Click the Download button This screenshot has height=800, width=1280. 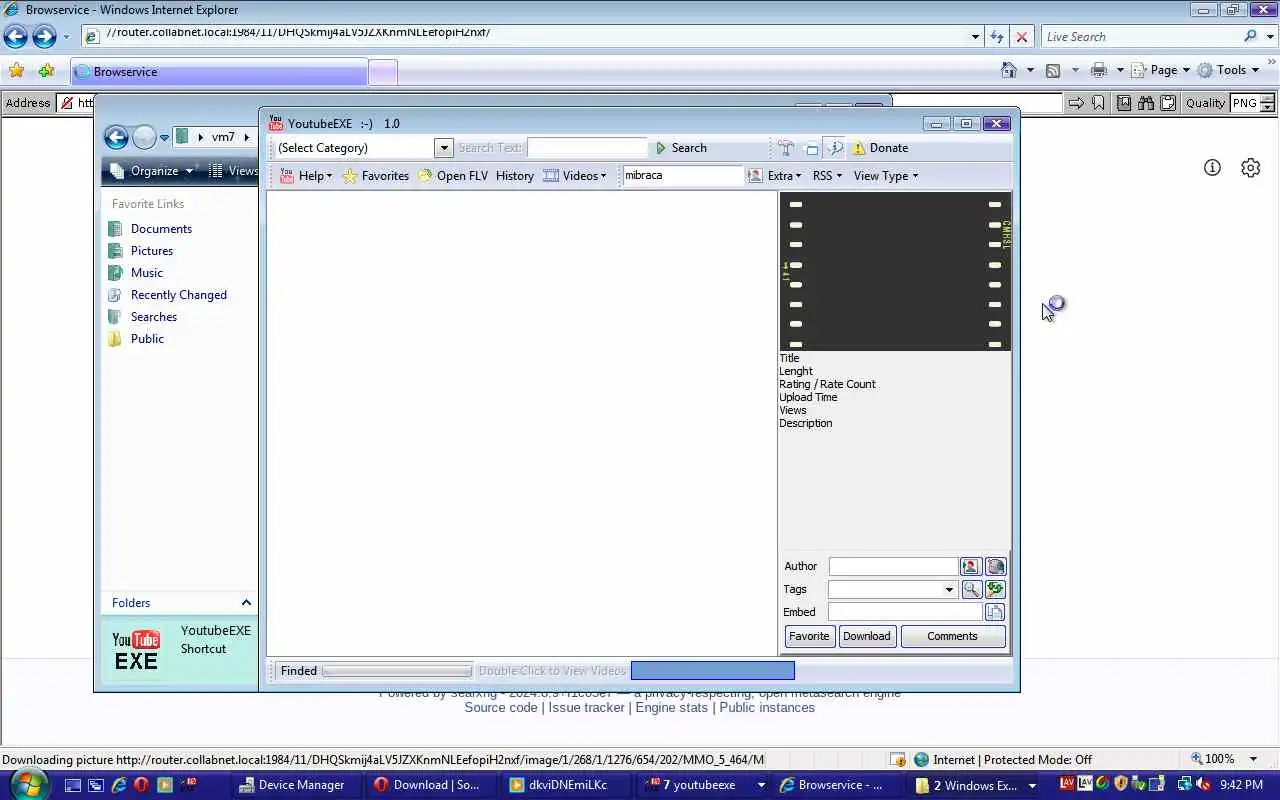pyautogui.click(x=866, y=636)
